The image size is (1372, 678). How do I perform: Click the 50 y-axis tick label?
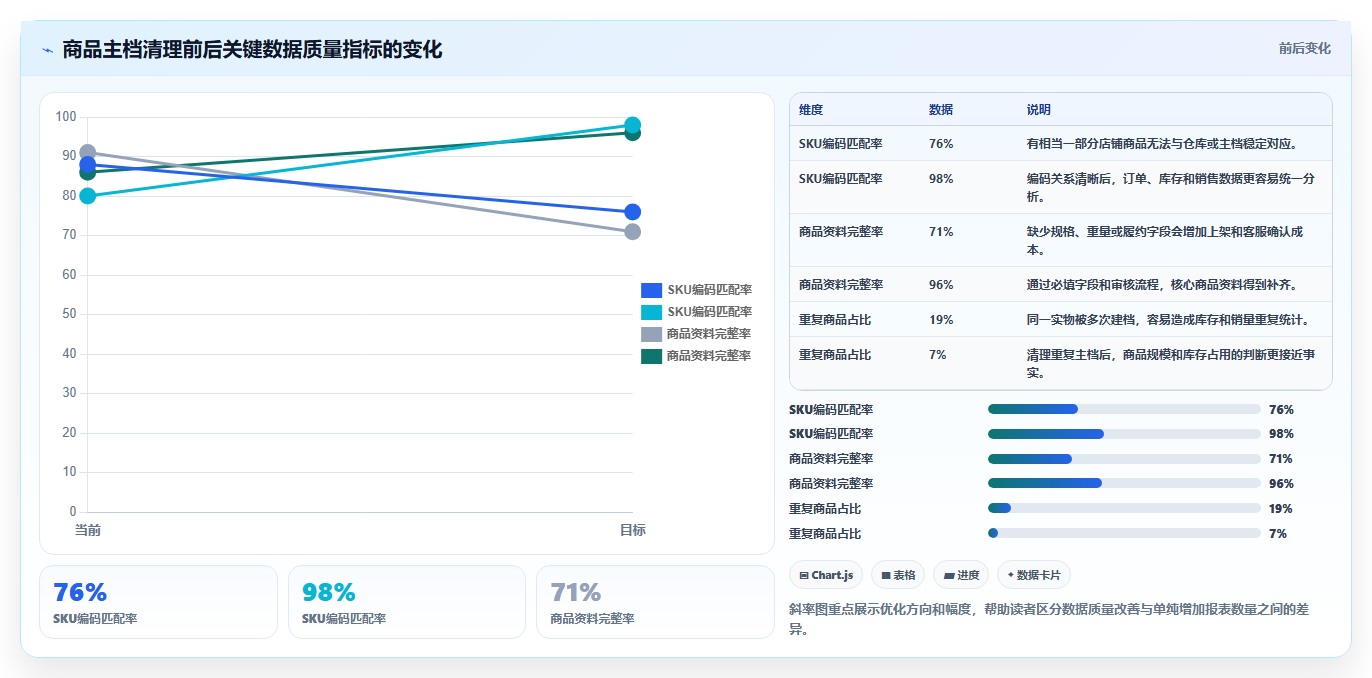pos(69,314)
